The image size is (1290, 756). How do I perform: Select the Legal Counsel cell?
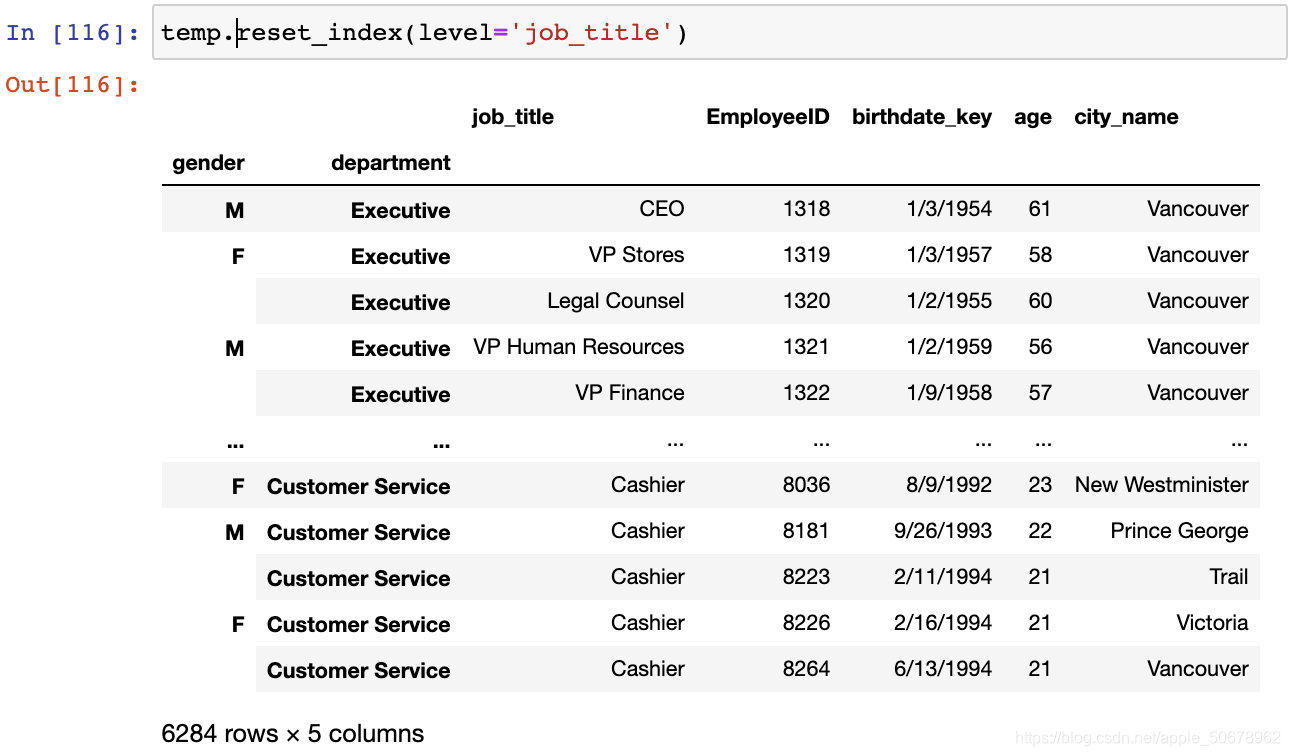[616, 301]
